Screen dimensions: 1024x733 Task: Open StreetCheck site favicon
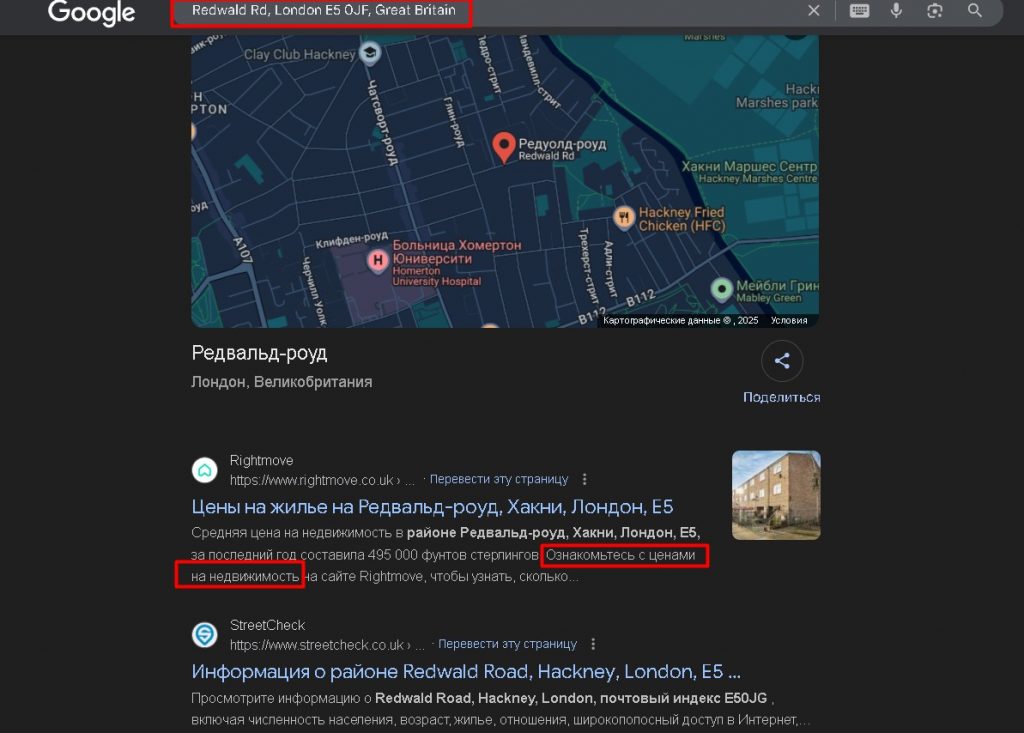pyautogui.click(x=204, y=634)
